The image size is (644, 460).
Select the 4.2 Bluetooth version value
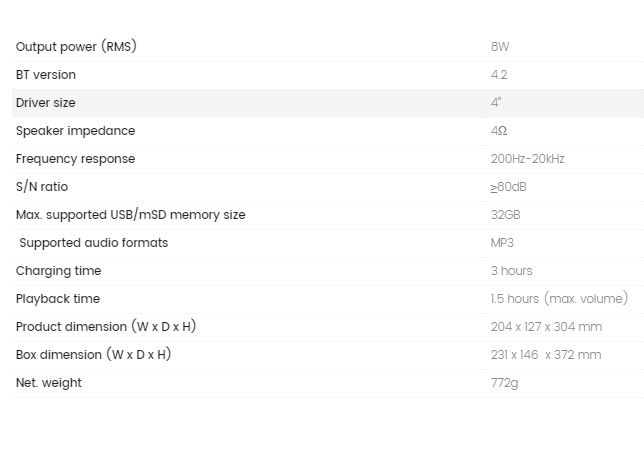coord(499,75)
